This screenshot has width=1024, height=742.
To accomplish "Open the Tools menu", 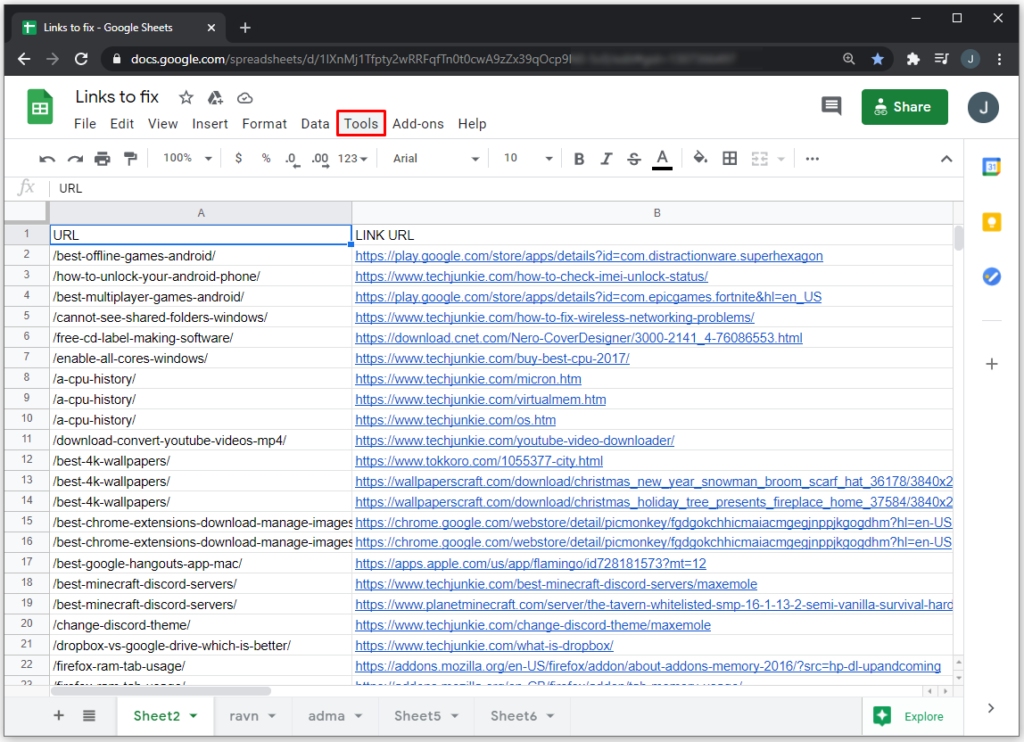I will [360, 123].
